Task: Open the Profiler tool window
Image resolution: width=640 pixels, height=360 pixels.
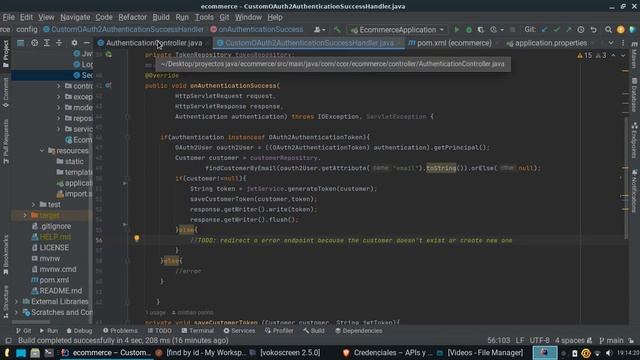Action: (x=279, y=331)
